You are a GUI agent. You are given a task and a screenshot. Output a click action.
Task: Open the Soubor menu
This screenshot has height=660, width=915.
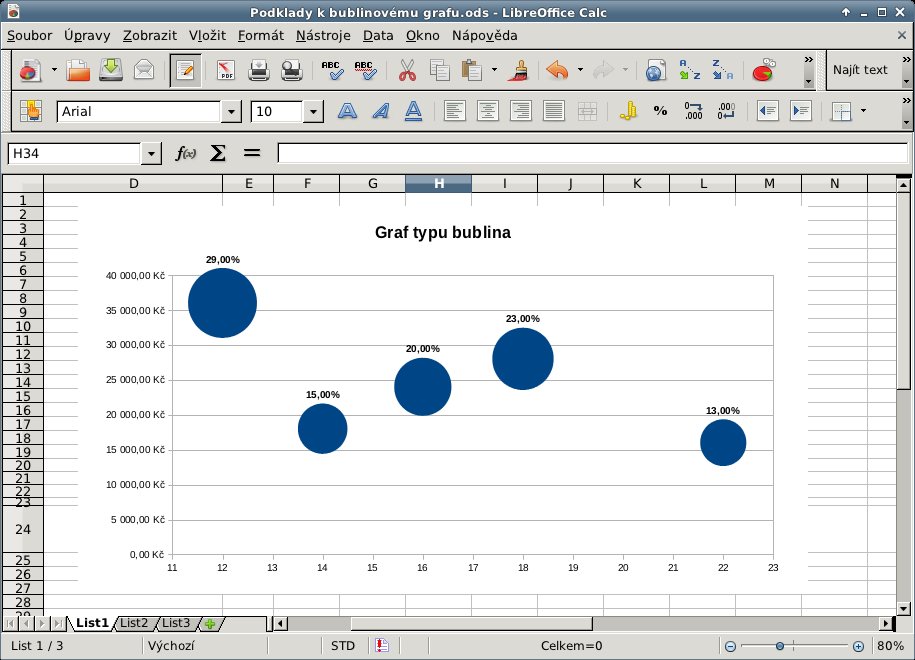click(29, 36)
